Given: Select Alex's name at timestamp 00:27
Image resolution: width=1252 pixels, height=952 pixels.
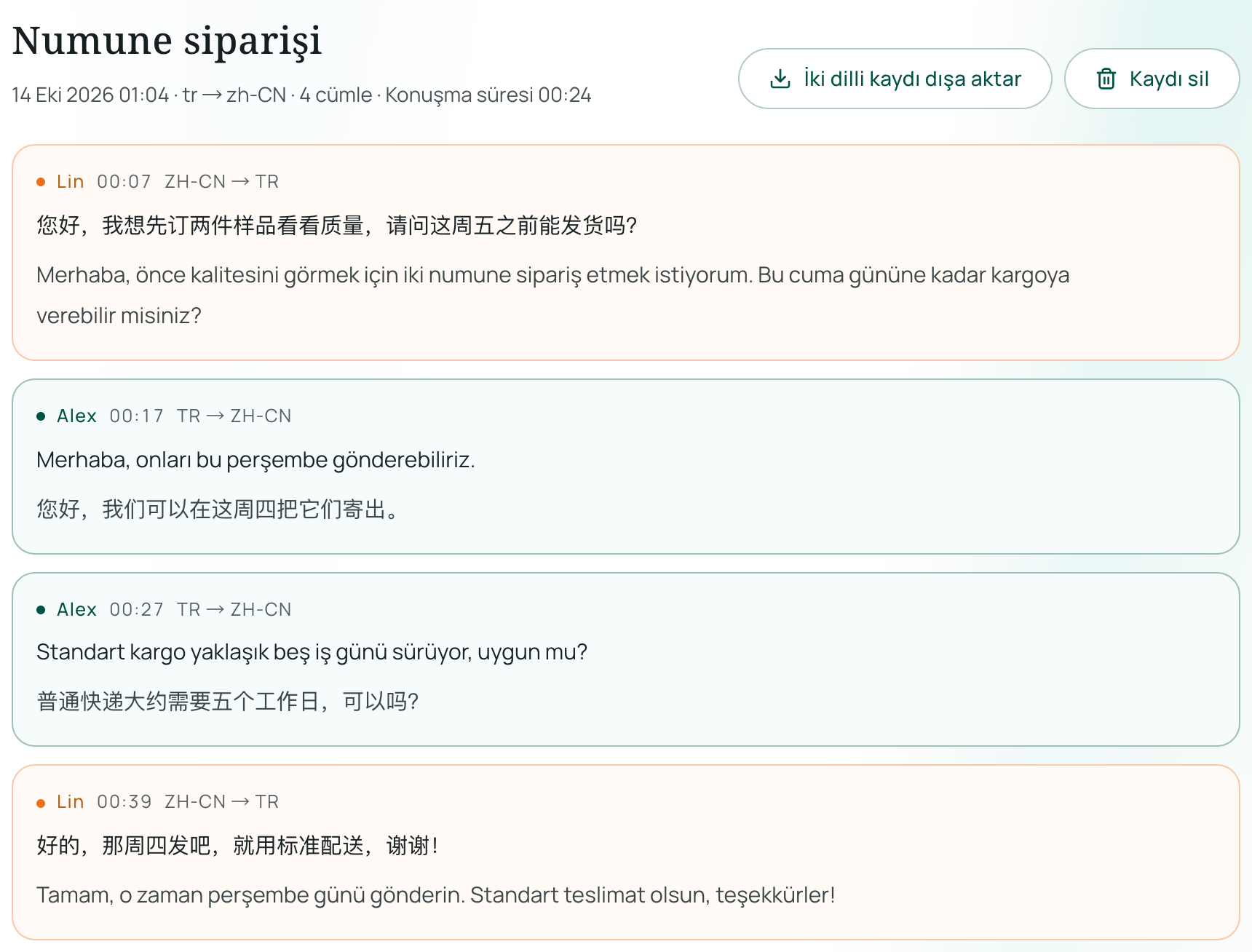Looking at the screenshot, I should tap(76, 609).
